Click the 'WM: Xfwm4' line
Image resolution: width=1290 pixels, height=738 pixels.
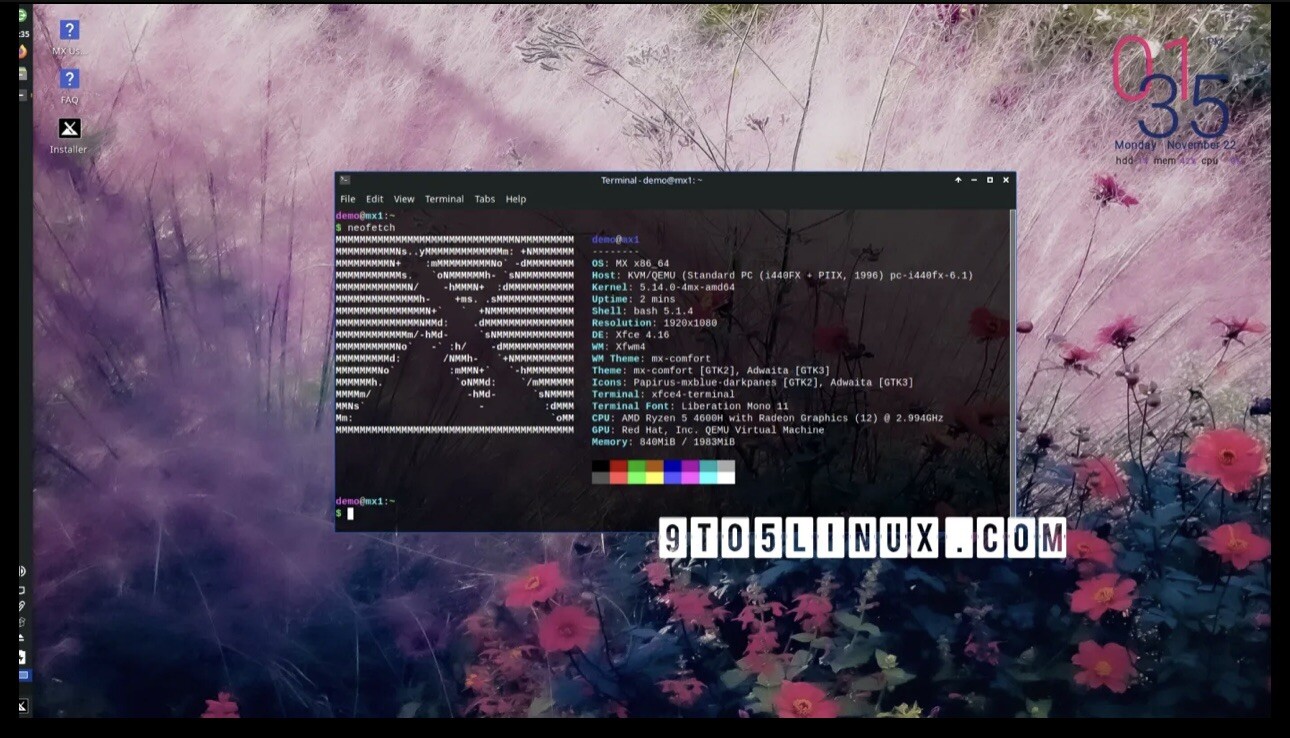coord(618,347)
